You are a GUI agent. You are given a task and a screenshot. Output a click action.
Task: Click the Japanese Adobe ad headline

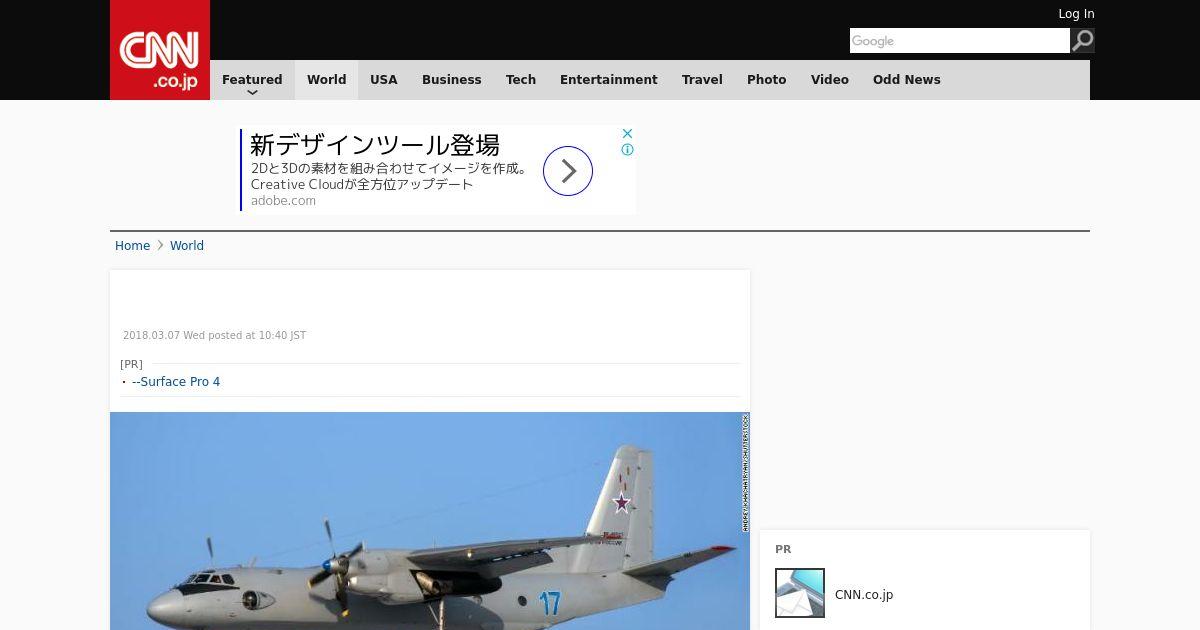pos(375,145)
